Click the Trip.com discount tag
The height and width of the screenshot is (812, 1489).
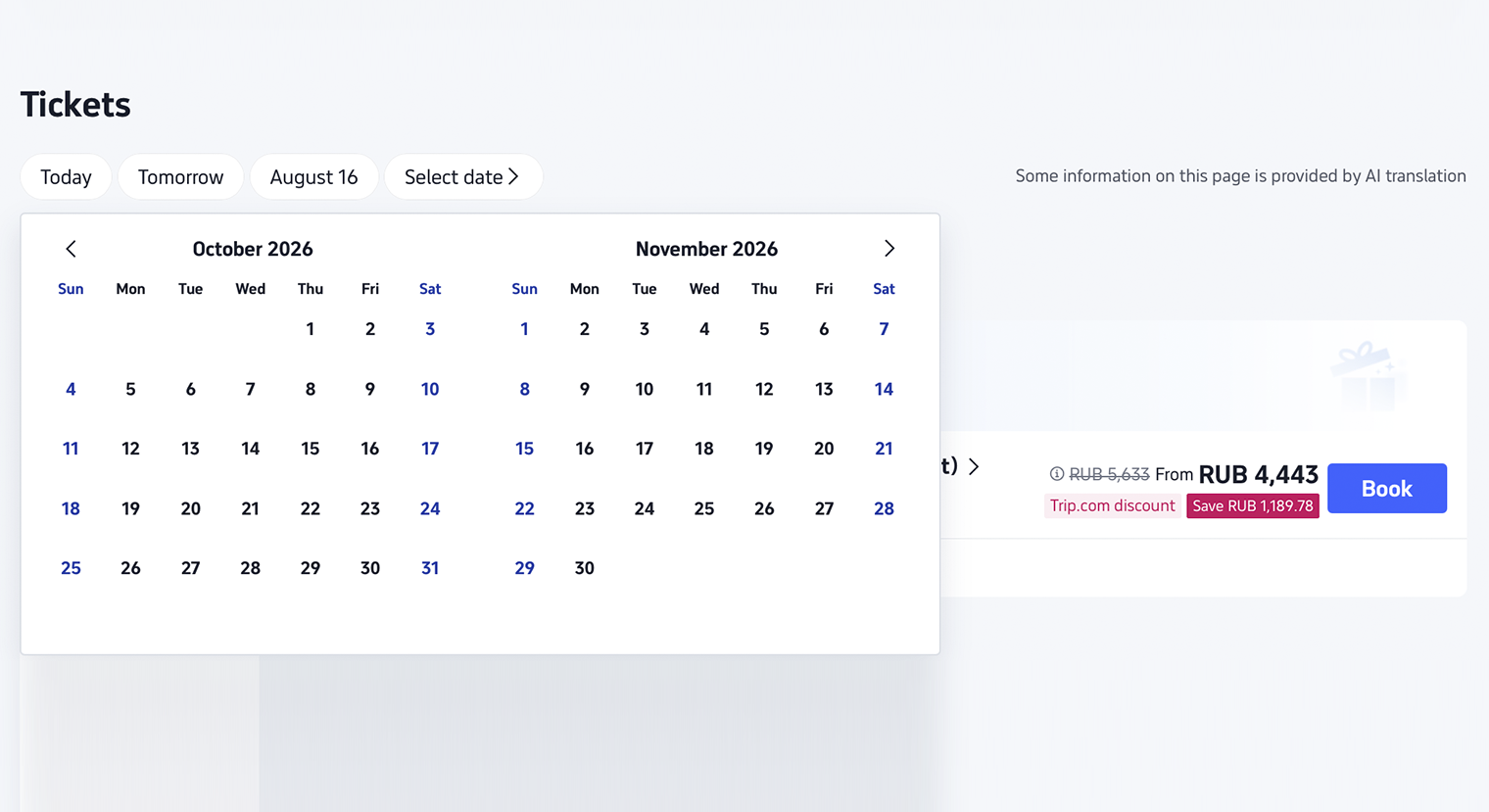click(1112, 505)
